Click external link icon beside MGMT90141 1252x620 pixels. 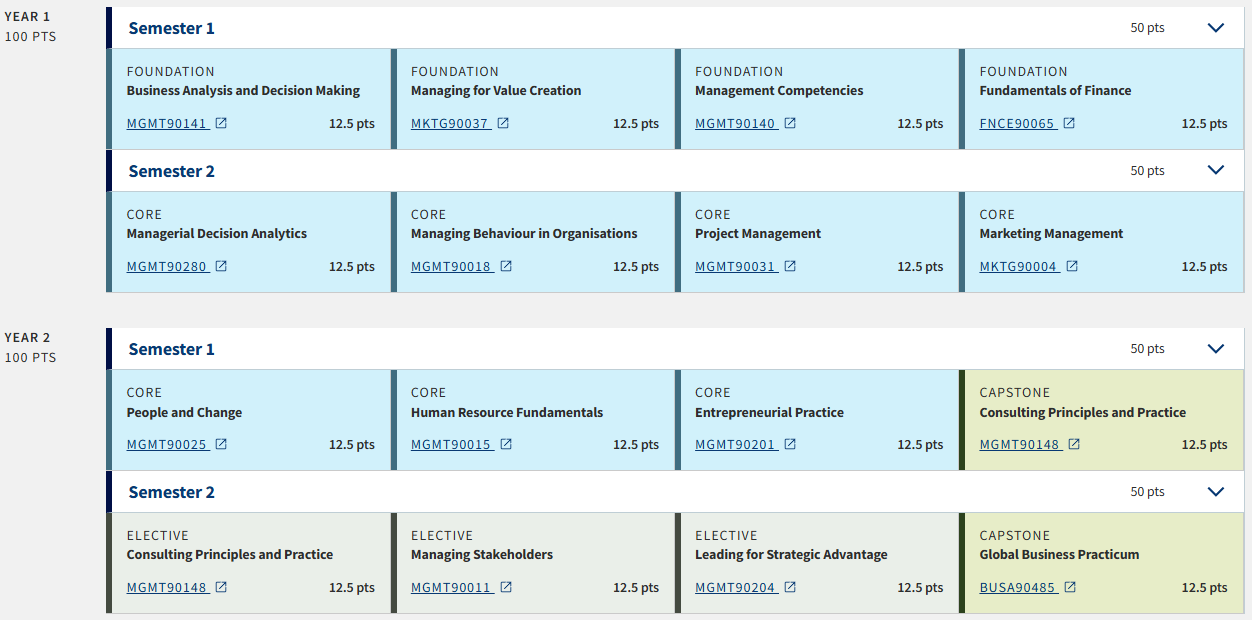221,124
